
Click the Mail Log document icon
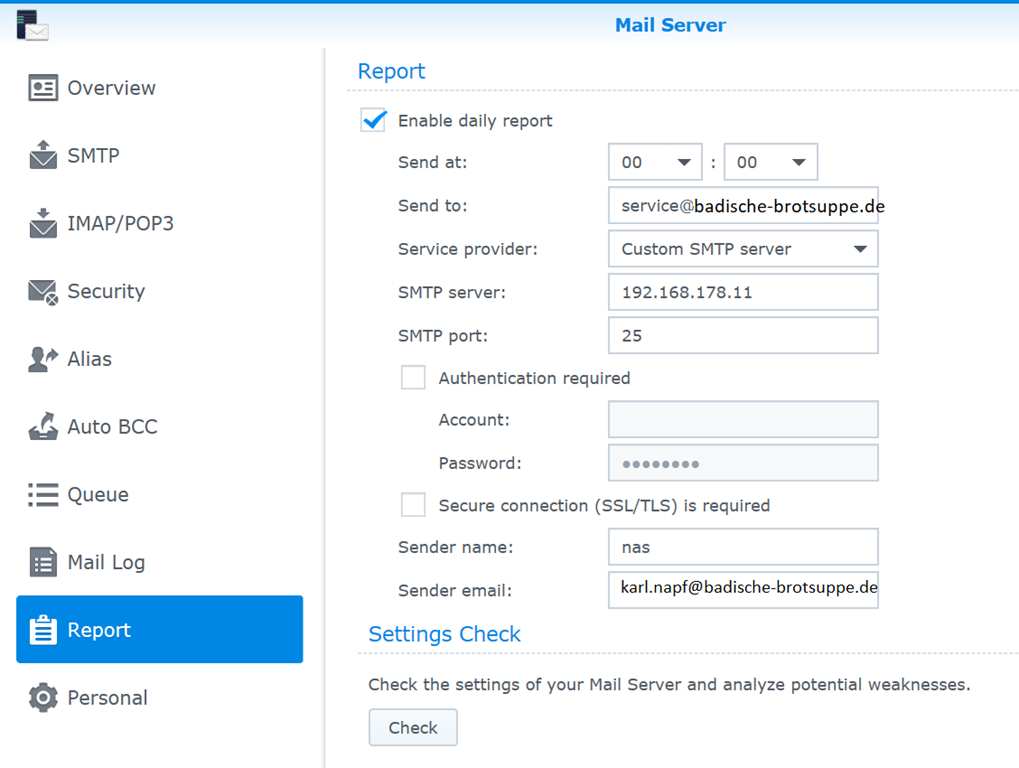click(x=43, y=562)
